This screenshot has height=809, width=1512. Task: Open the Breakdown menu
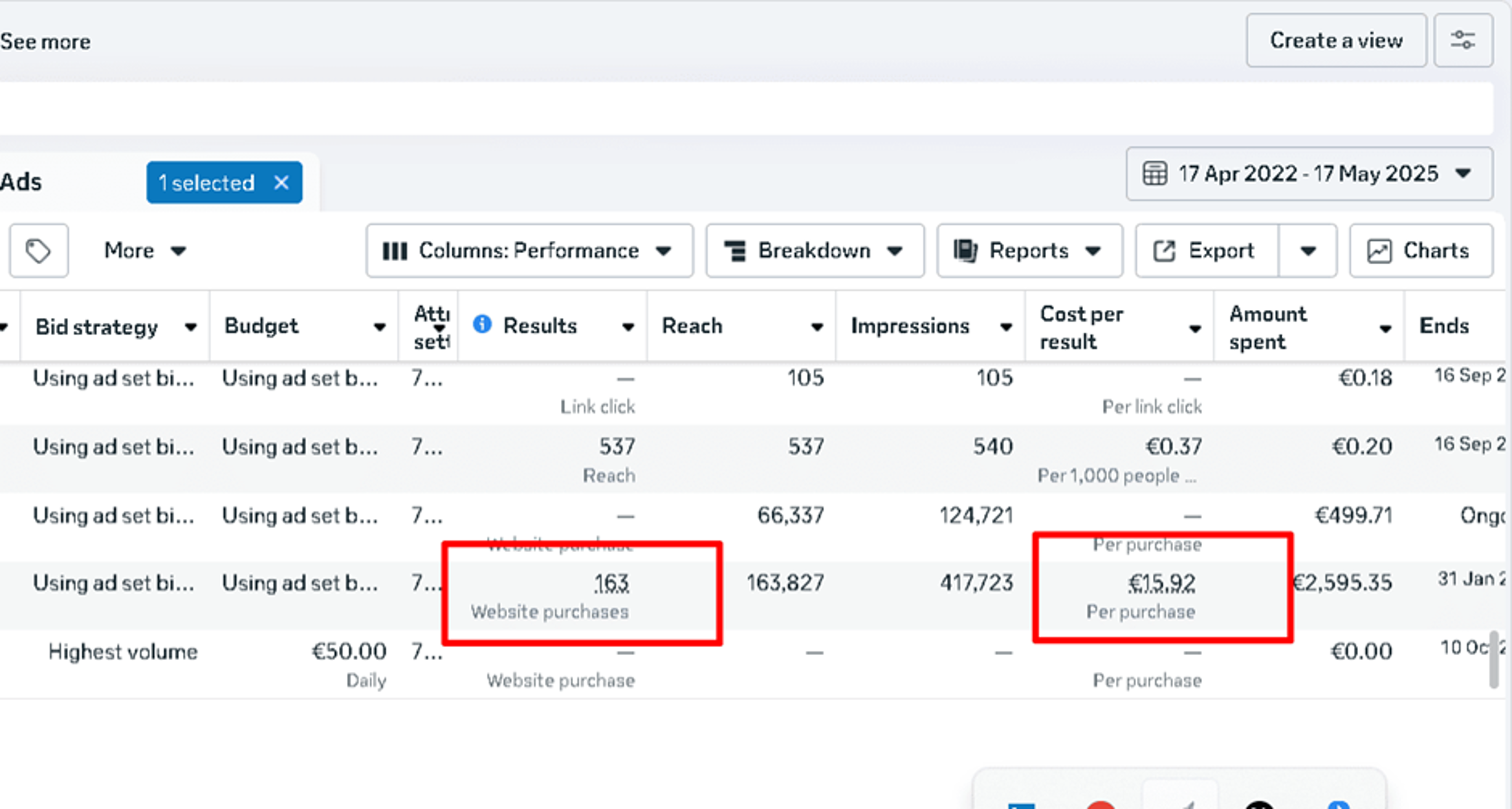tap(815, 251)
